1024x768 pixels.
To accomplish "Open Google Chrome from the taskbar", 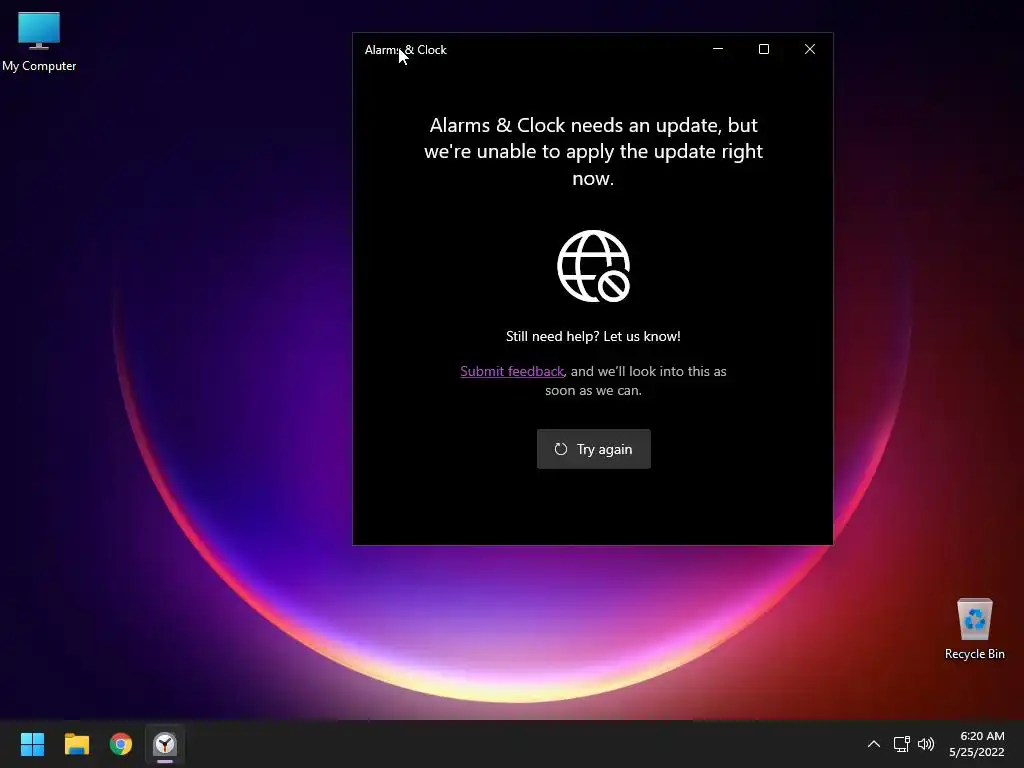I will click(x=121, y=744).
